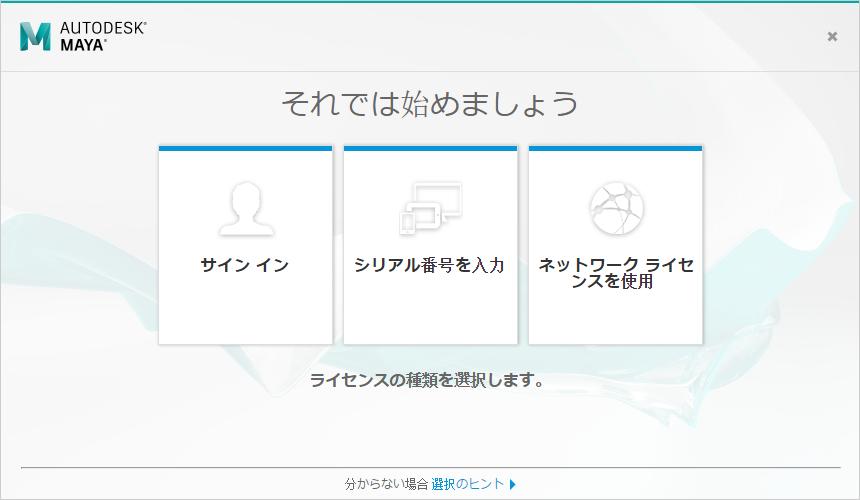Click the network globe icon
The height and width of the screenshot is (500, 860).
tap(616, 208)
